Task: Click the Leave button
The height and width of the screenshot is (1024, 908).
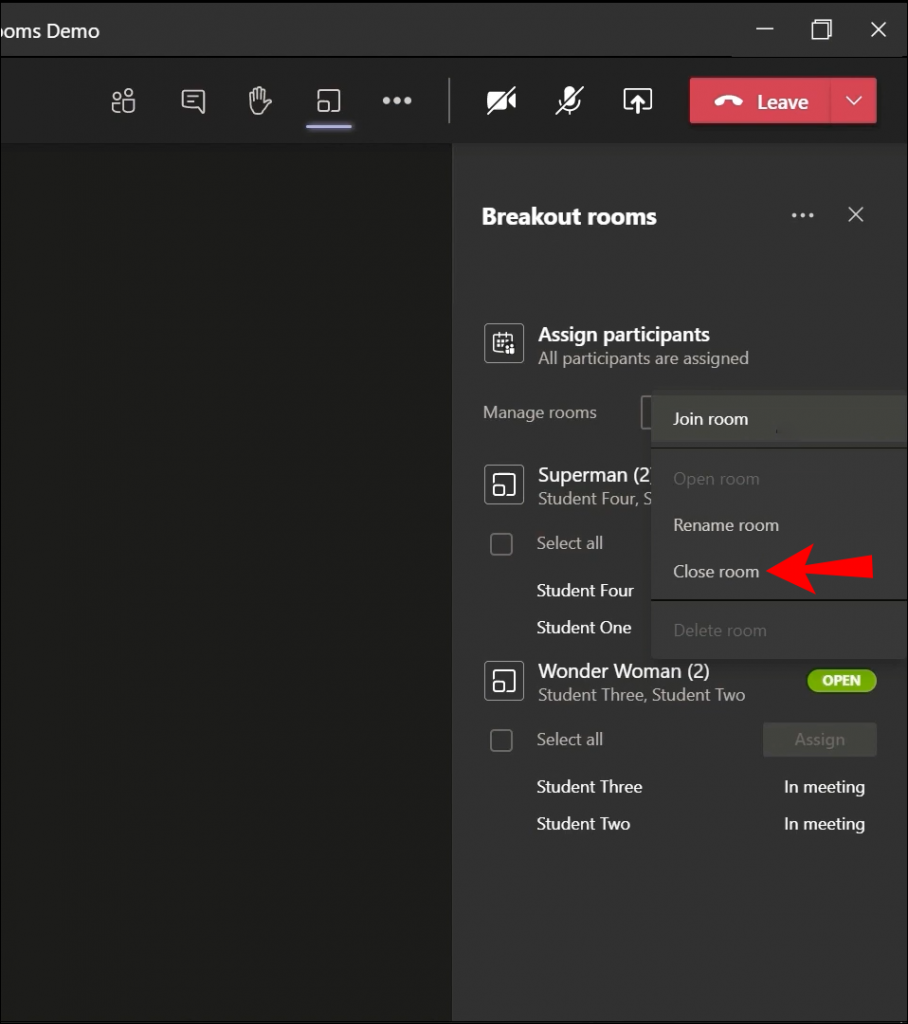Action: click(x=771, y=100)
